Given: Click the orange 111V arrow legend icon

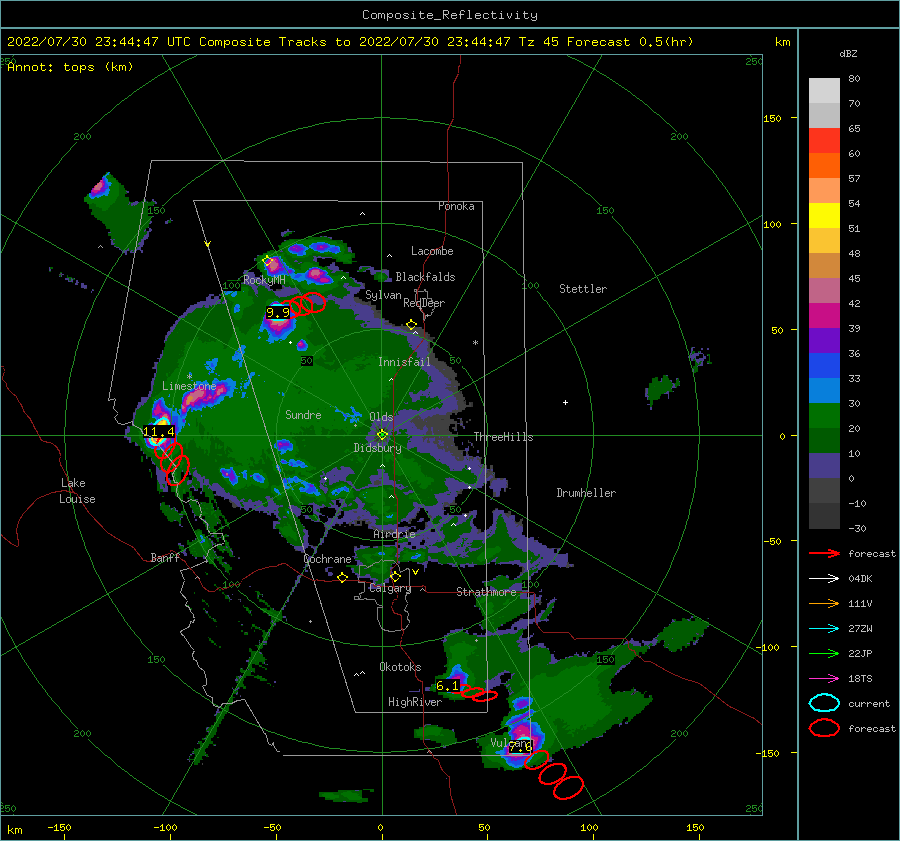Looking at the screenshot, I should click(824, 603).
